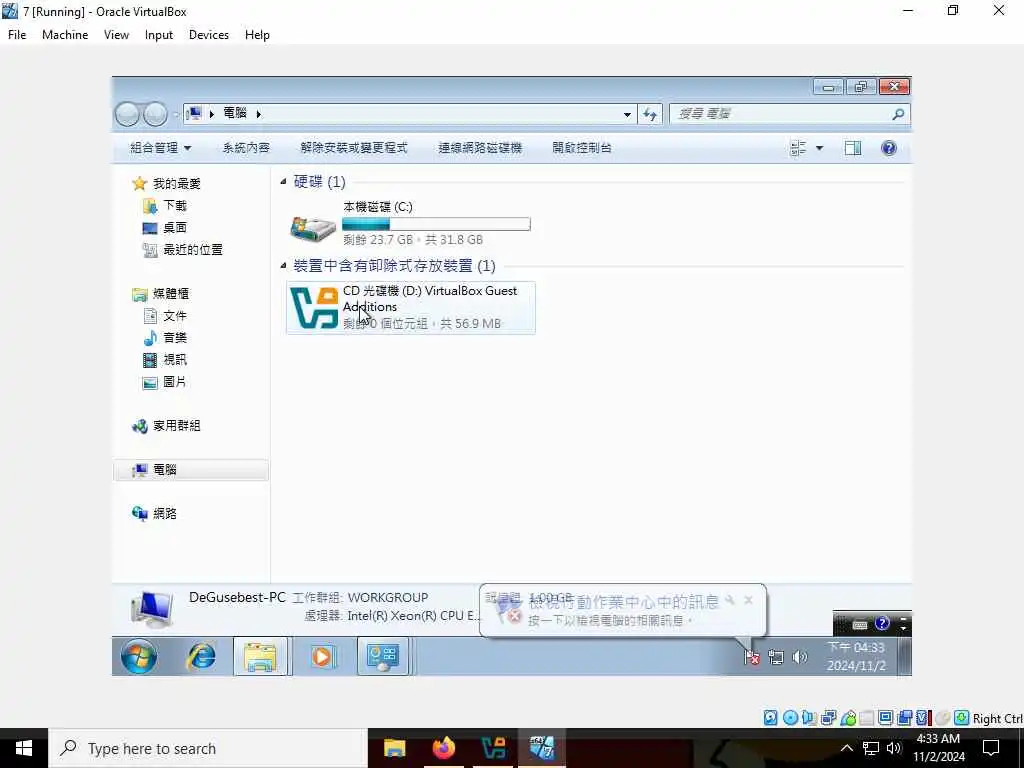This screenshot has height=768, width=1024.
Task: Select 音樂 library in sidebar
Action: (x=165, y=338)
